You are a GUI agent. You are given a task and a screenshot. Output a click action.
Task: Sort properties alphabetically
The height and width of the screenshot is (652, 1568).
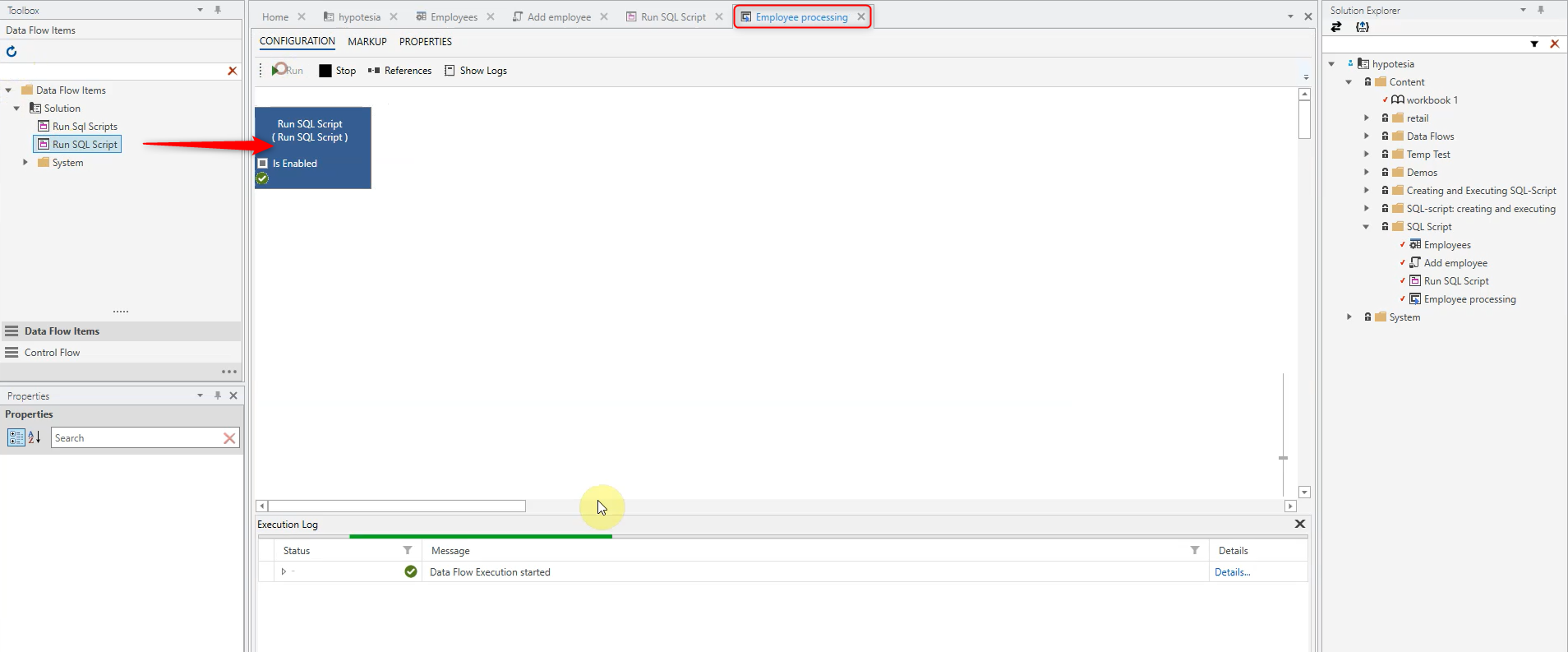tap(35, 438)
